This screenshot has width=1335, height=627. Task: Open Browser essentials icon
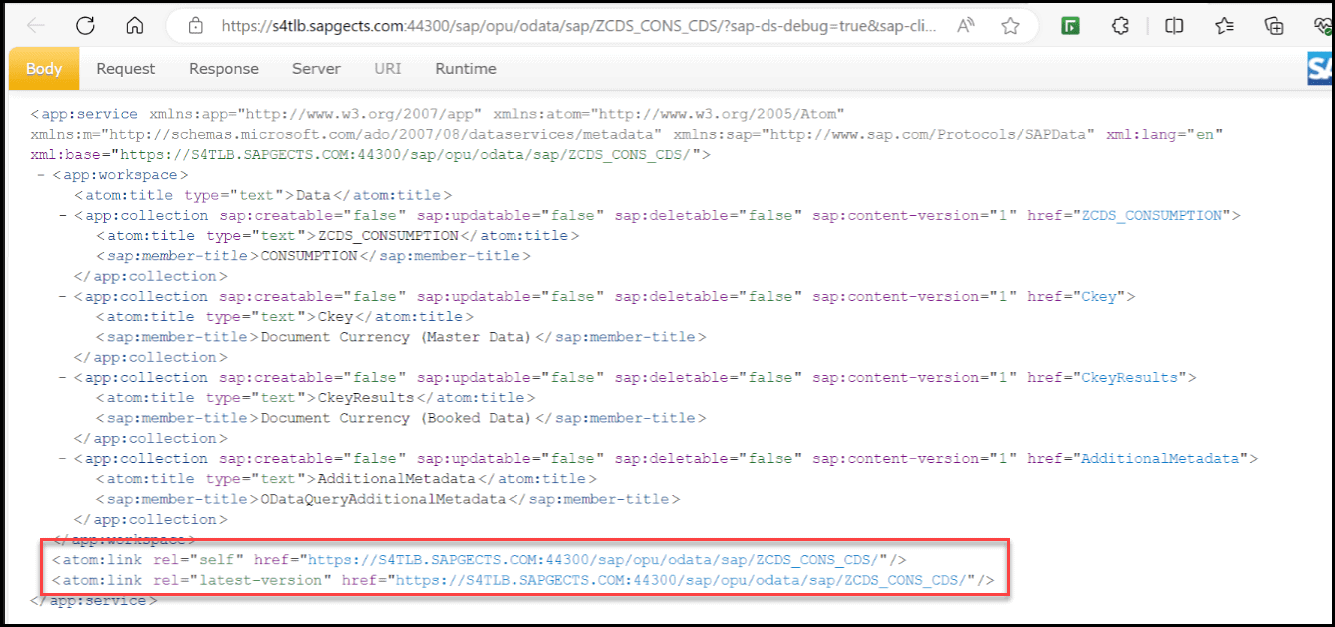[1321, 27]
